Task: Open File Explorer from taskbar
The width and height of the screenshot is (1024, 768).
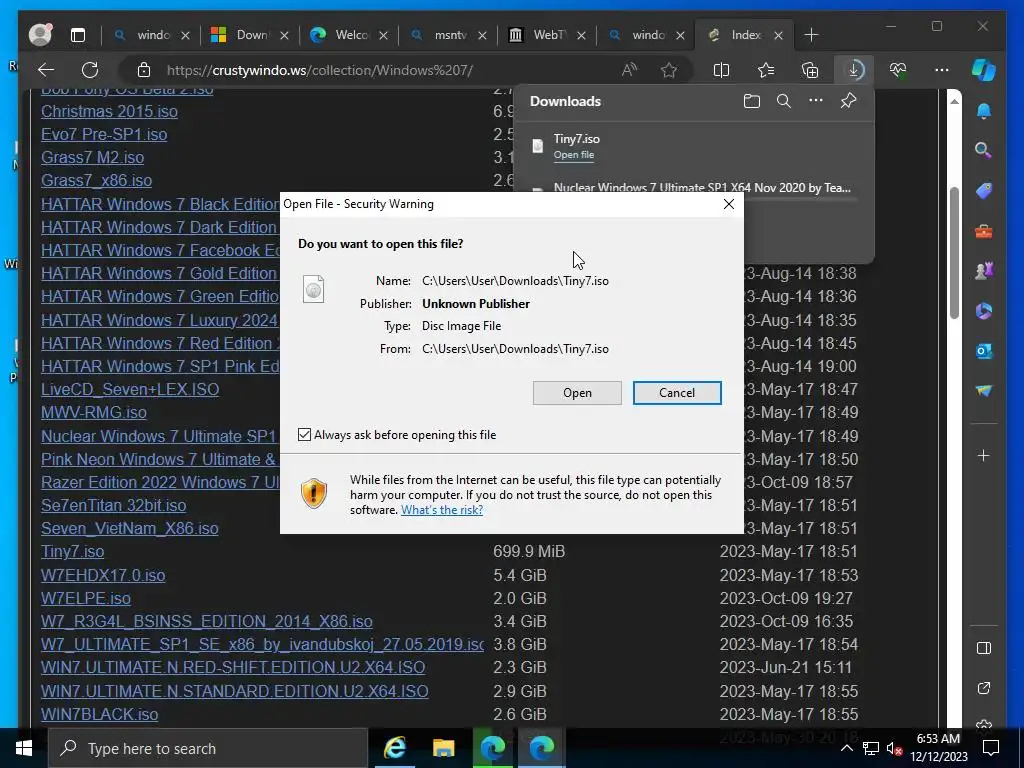Action: coord(443,748)
